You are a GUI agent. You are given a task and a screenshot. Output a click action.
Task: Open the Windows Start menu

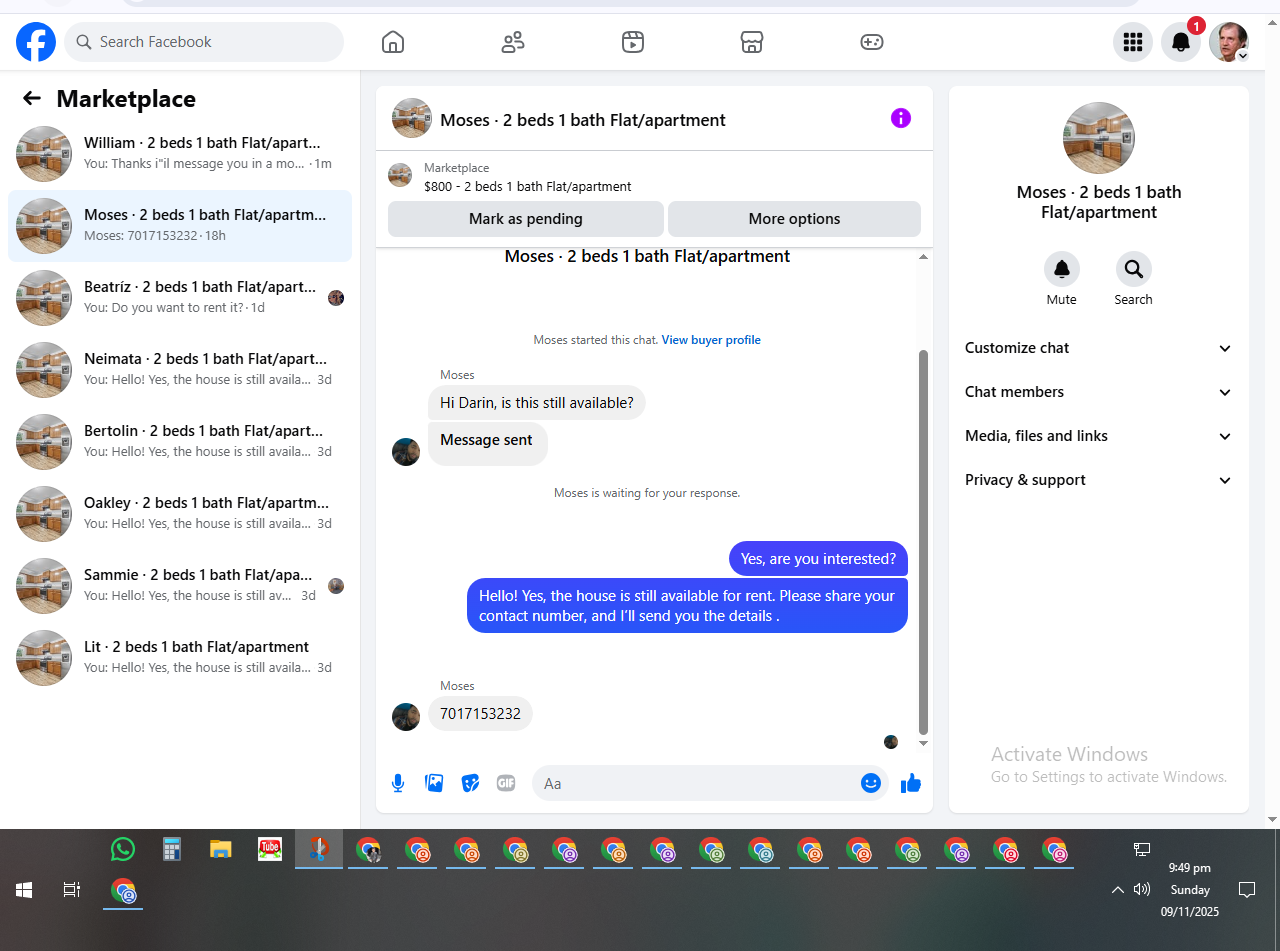[24, 890]
